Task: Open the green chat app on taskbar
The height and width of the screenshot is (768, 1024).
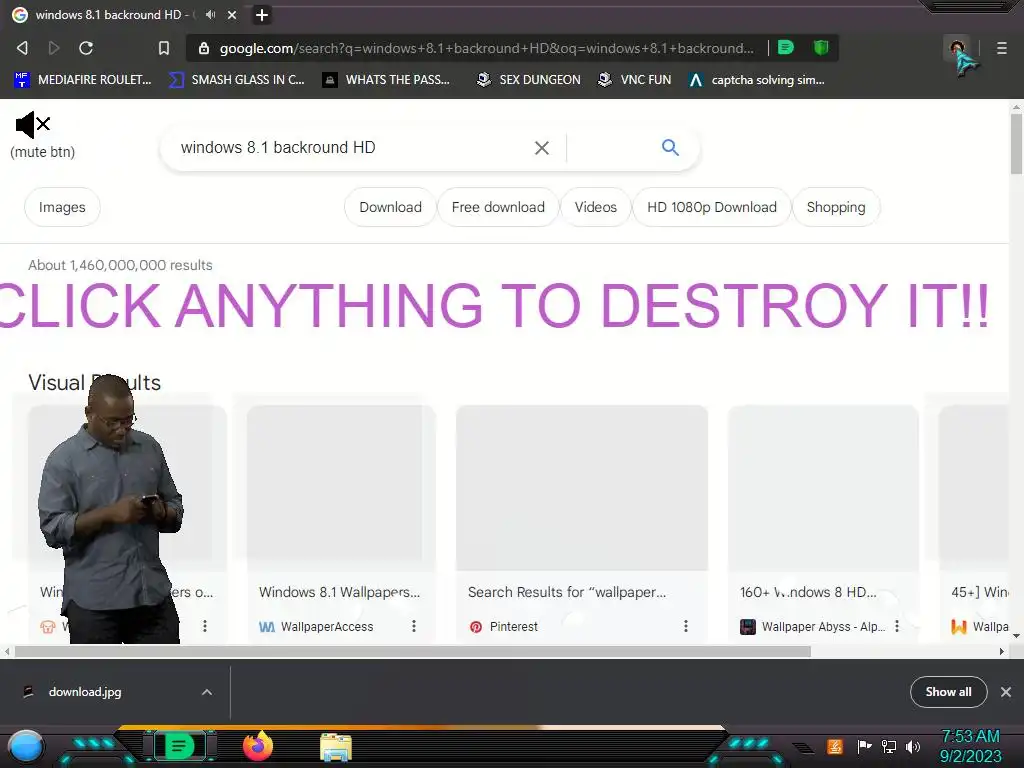Action: (x=179, y=746)
